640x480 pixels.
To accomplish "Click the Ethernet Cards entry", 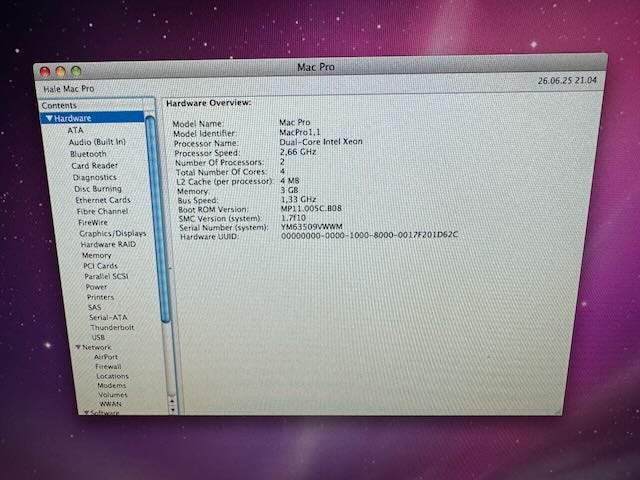I will point(103,200).
